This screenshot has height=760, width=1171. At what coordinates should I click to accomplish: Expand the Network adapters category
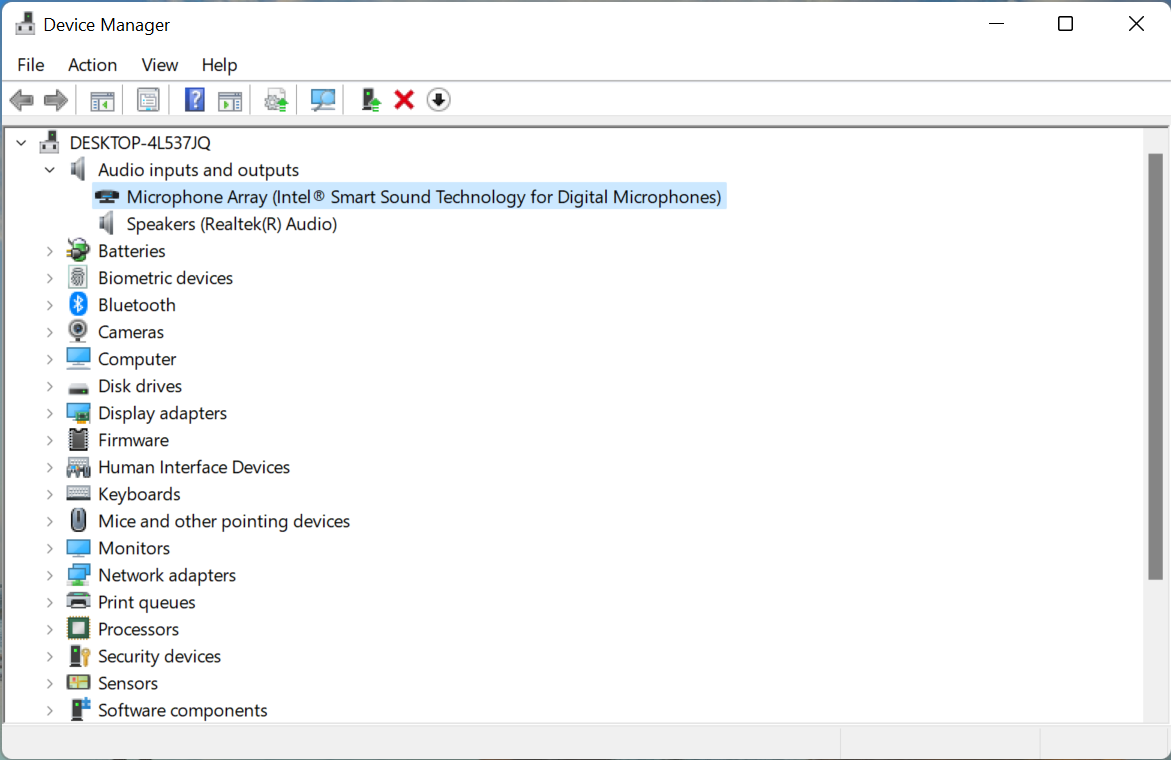pos(50,574)
